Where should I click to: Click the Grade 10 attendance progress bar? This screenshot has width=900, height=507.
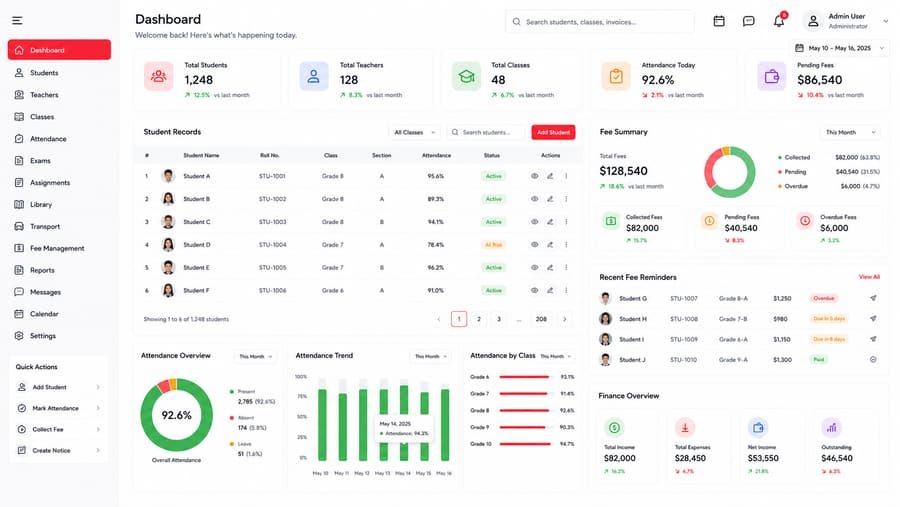coord(525,444)
